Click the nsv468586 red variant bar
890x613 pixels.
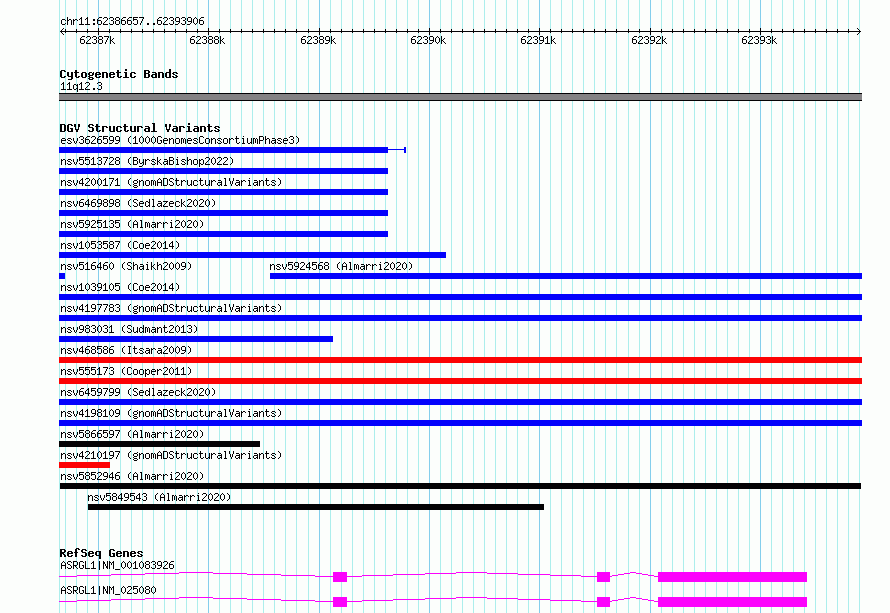point(460,360)
